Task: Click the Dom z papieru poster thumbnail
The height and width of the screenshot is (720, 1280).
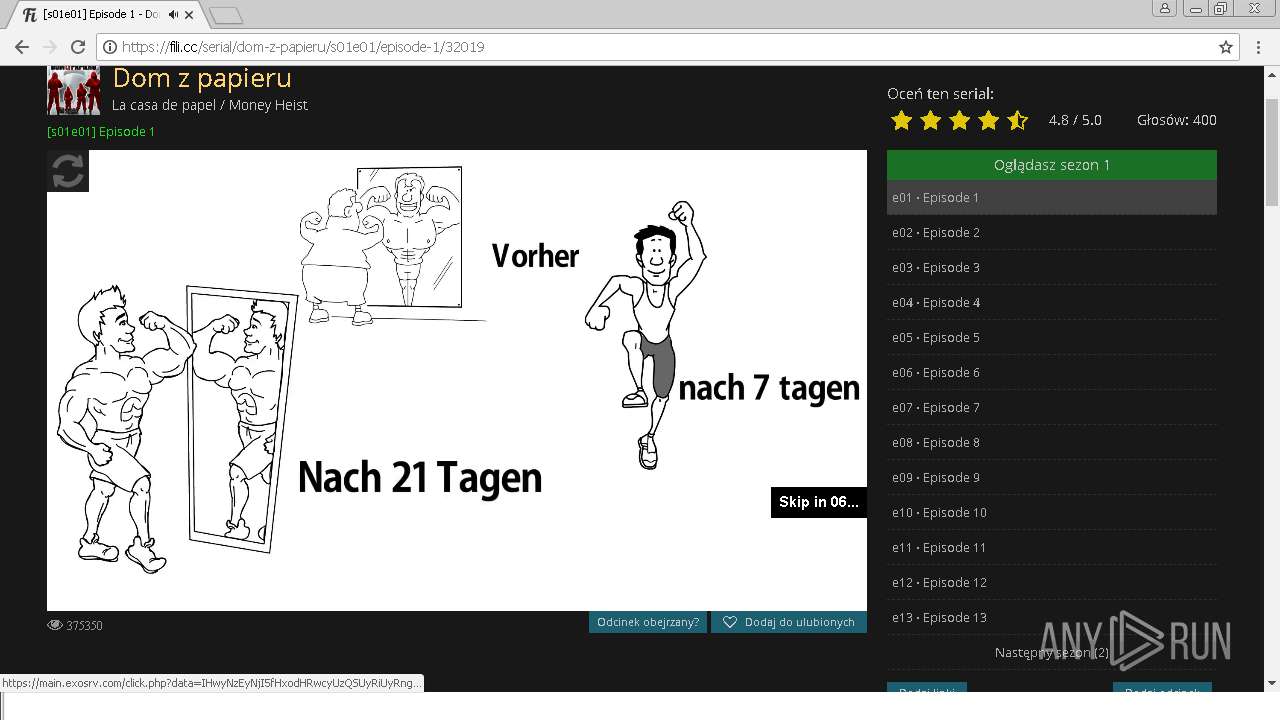Action: tap(74, 91)
